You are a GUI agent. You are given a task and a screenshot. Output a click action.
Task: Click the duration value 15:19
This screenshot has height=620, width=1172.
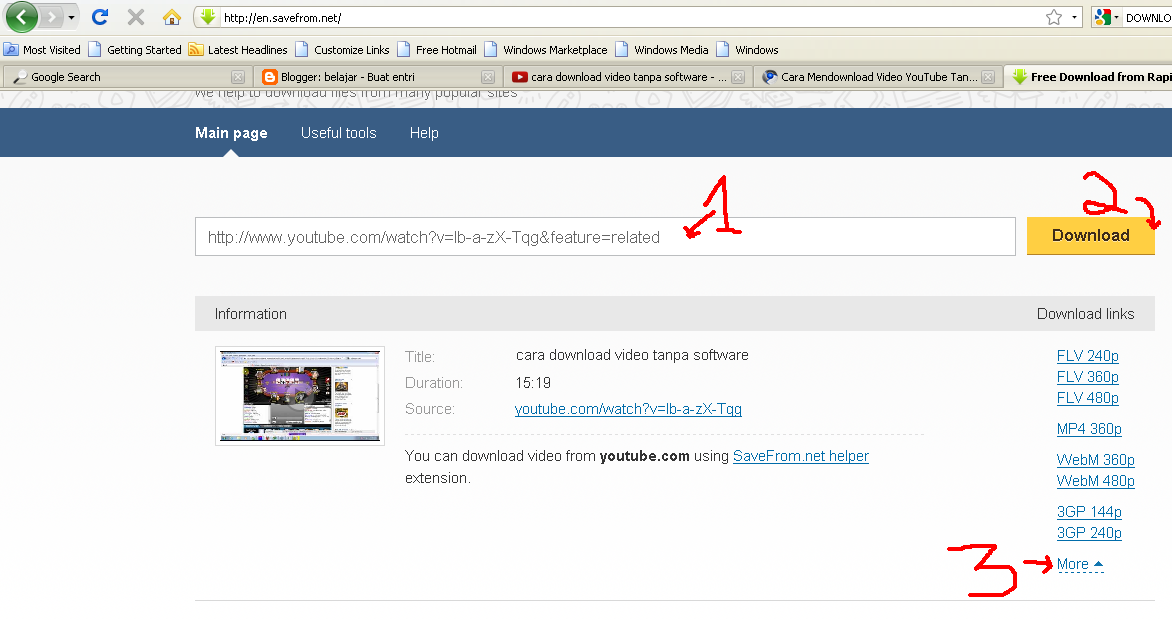click(533, 383)
